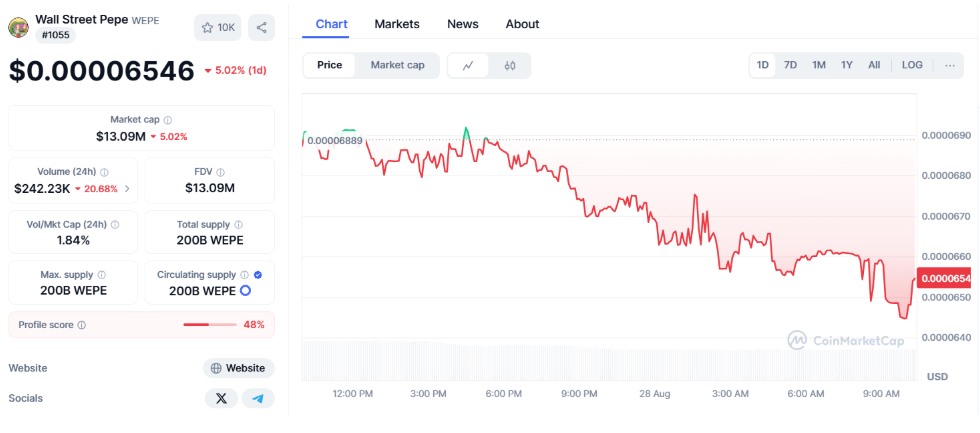
Task: Select the 1Y time range
Action: click(847, 65)
